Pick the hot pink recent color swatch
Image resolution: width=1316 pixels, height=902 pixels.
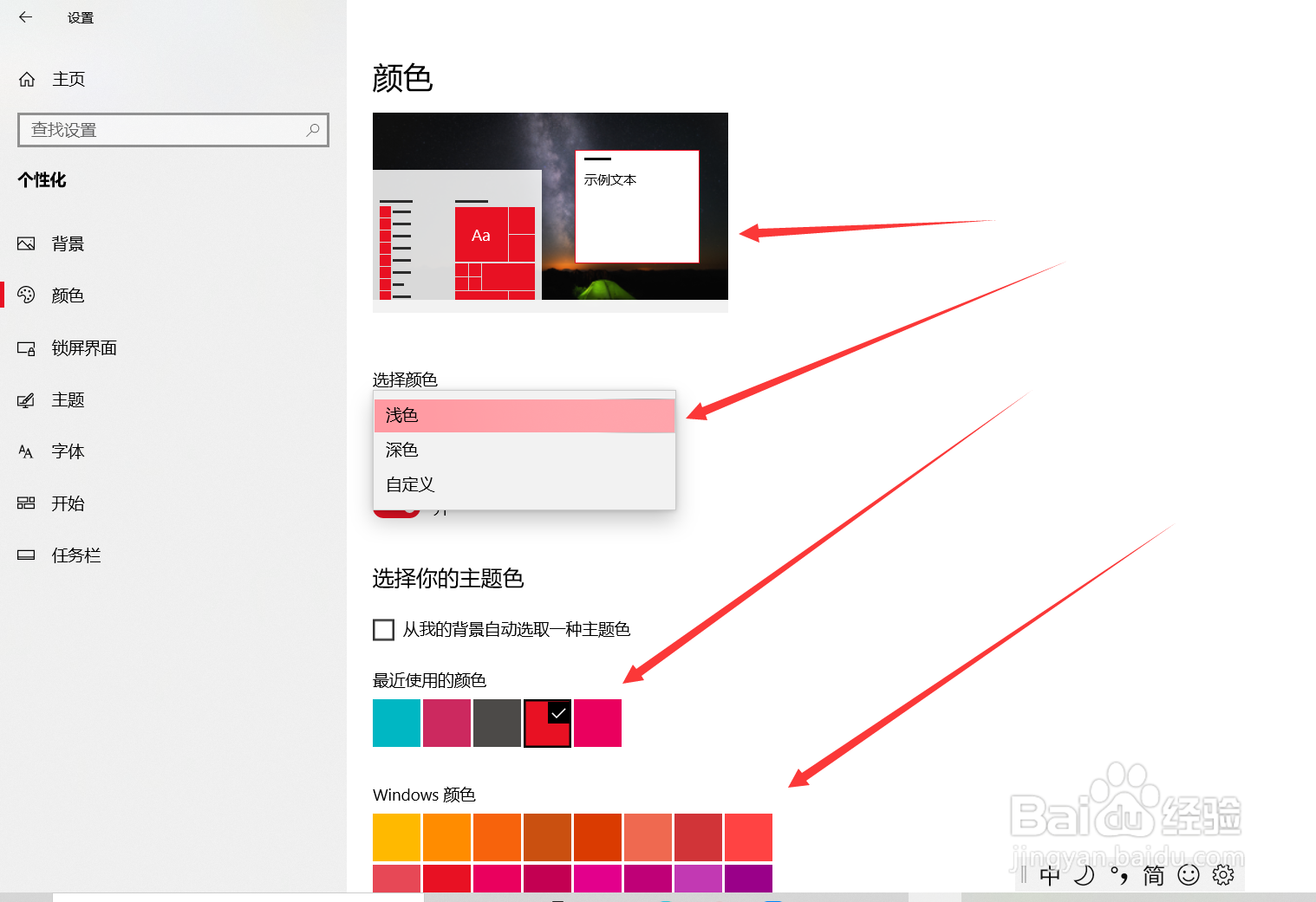point(597,723)
